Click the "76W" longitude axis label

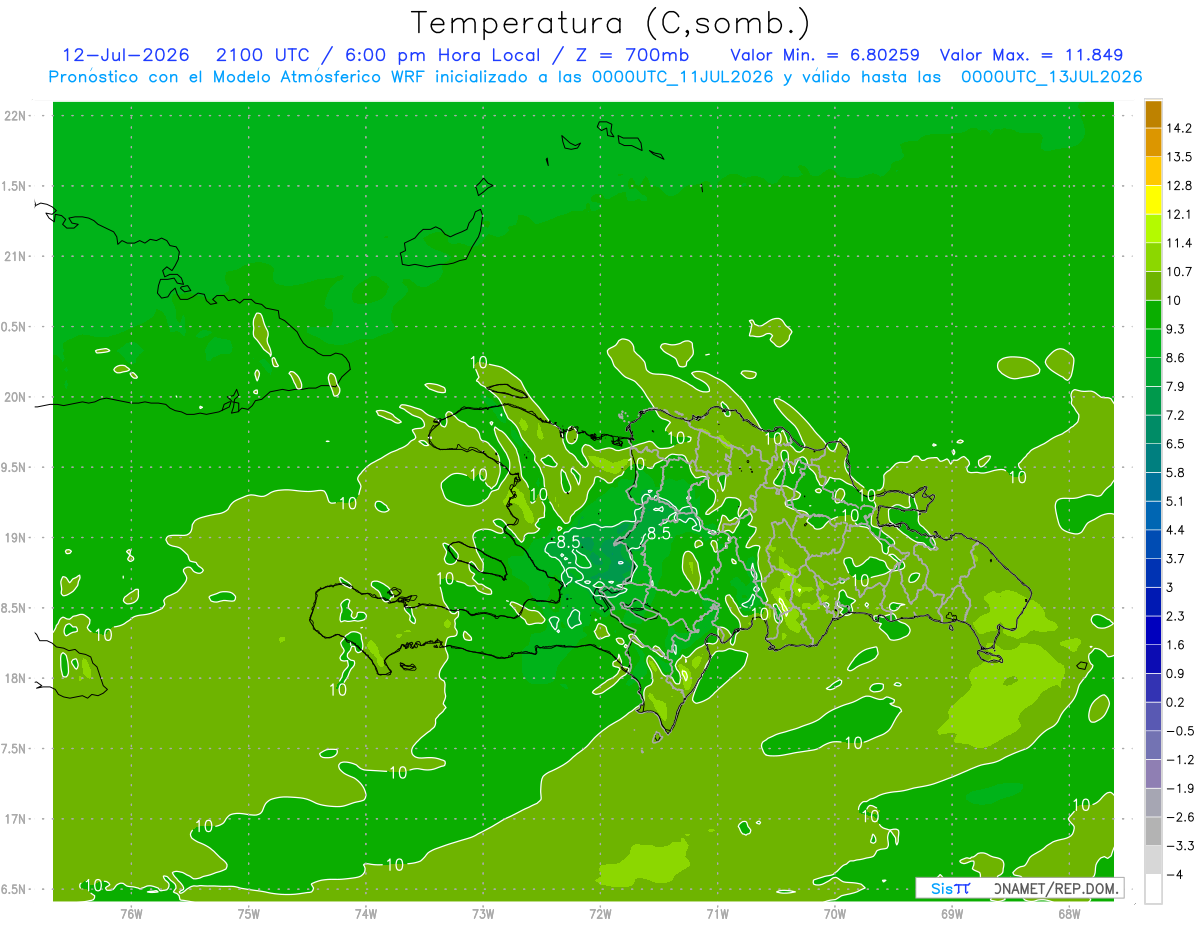point(131,913)
